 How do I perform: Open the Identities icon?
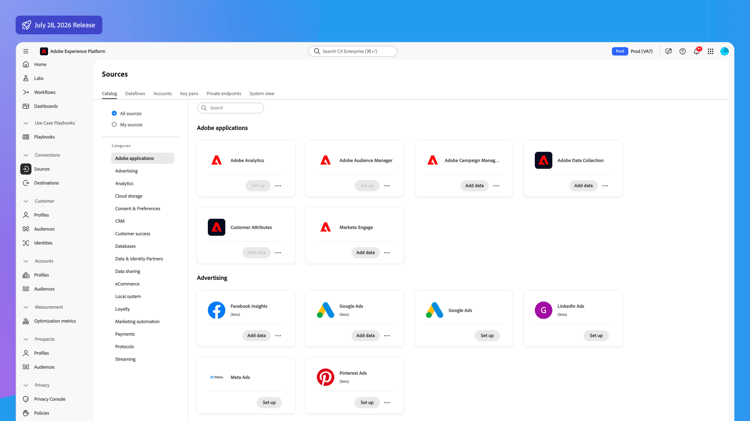26,243
